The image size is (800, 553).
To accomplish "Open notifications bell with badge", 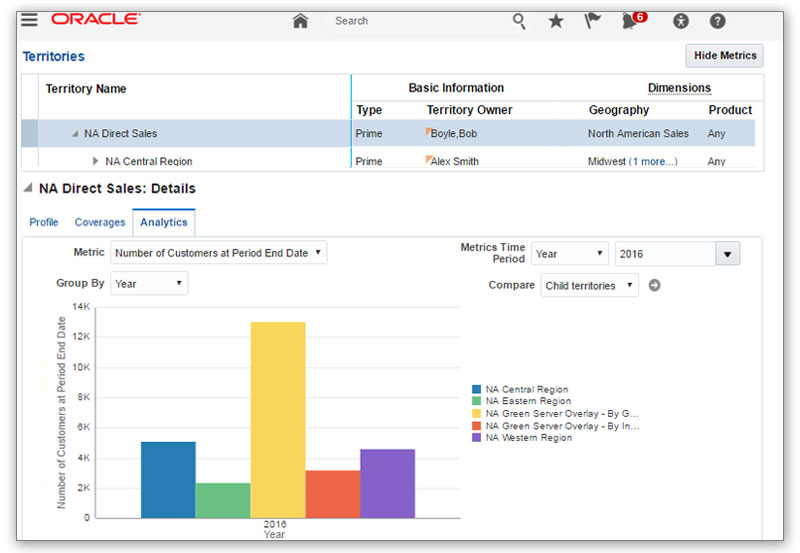I will [x=630, y=20].
